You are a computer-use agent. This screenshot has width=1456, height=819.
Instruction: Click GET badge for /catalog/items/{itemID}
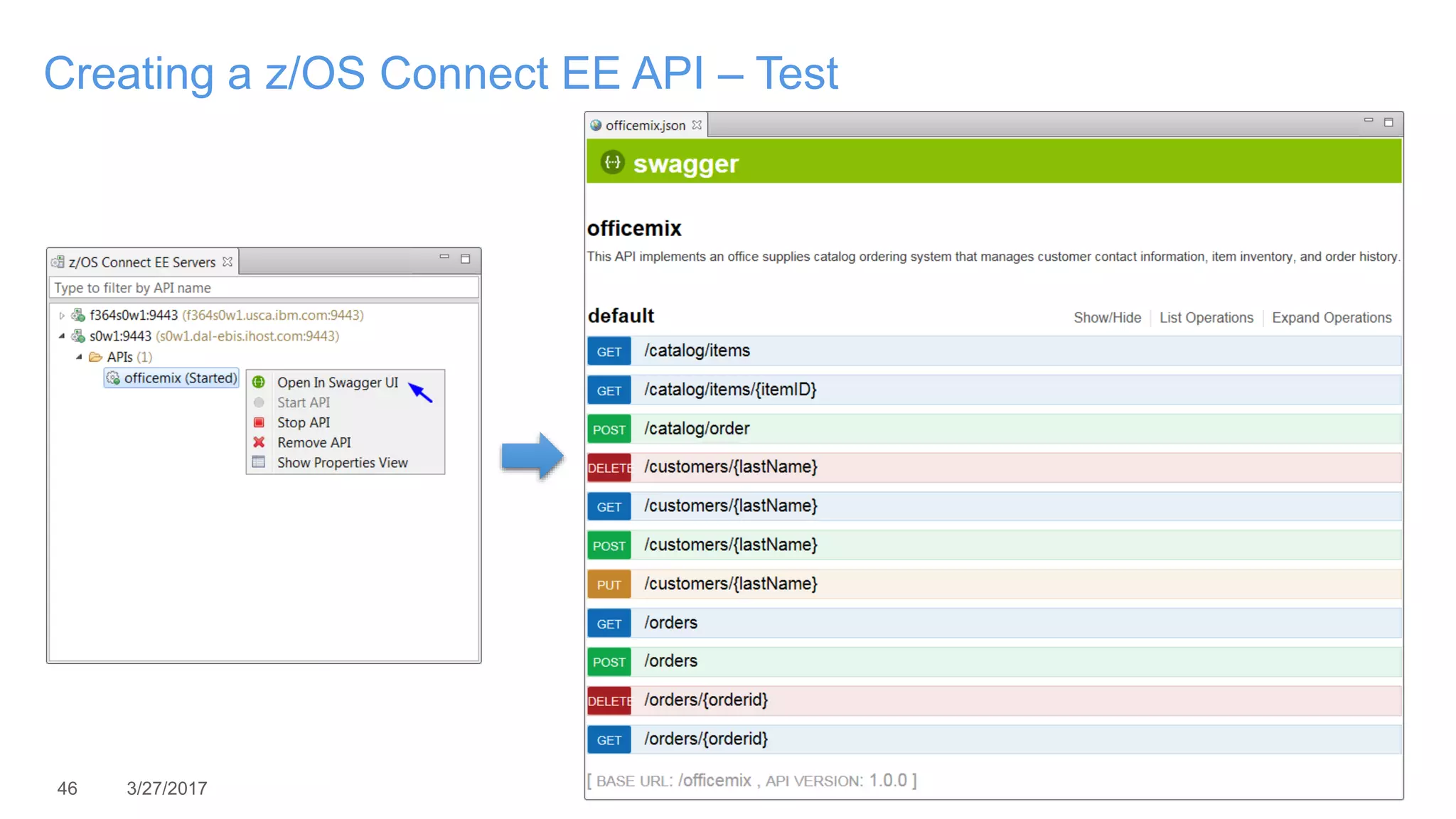609,390
